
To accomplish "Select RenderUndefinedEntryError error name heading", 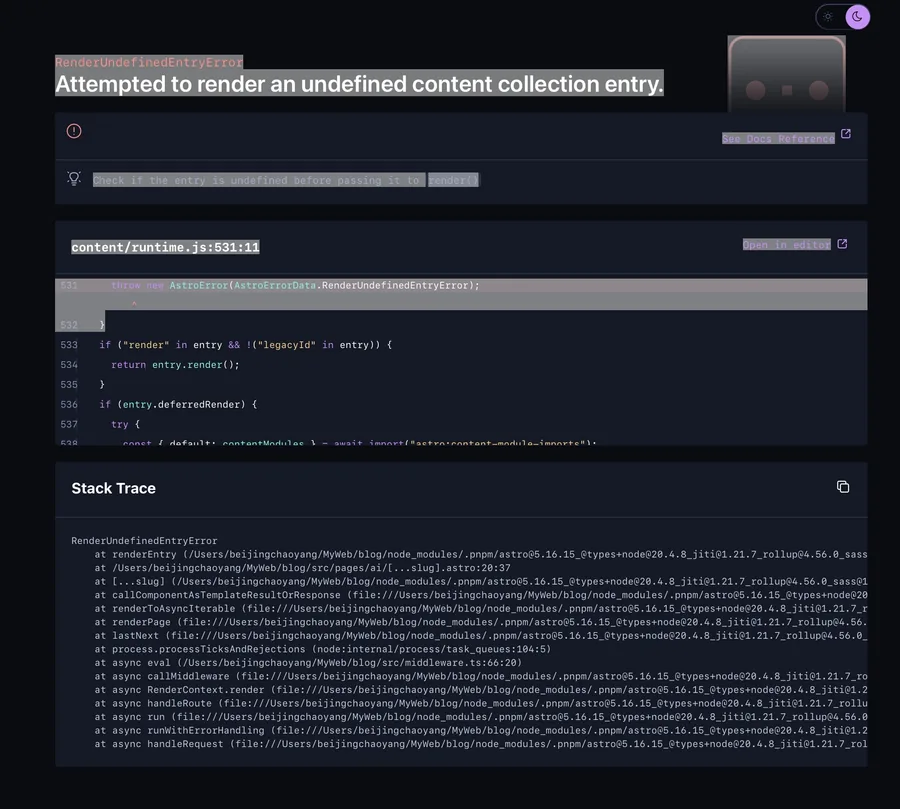I will click(x=149, y=62).
